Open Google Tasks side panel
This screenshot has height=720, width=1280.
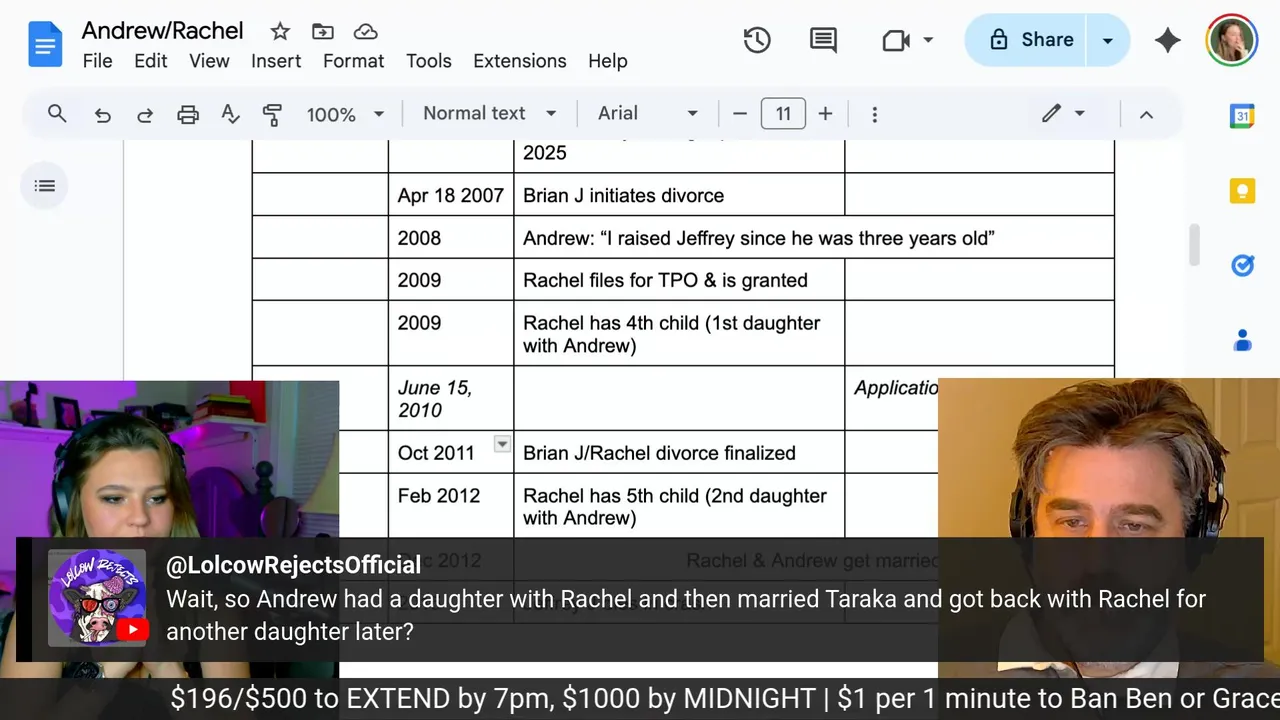pos(1242,265)
